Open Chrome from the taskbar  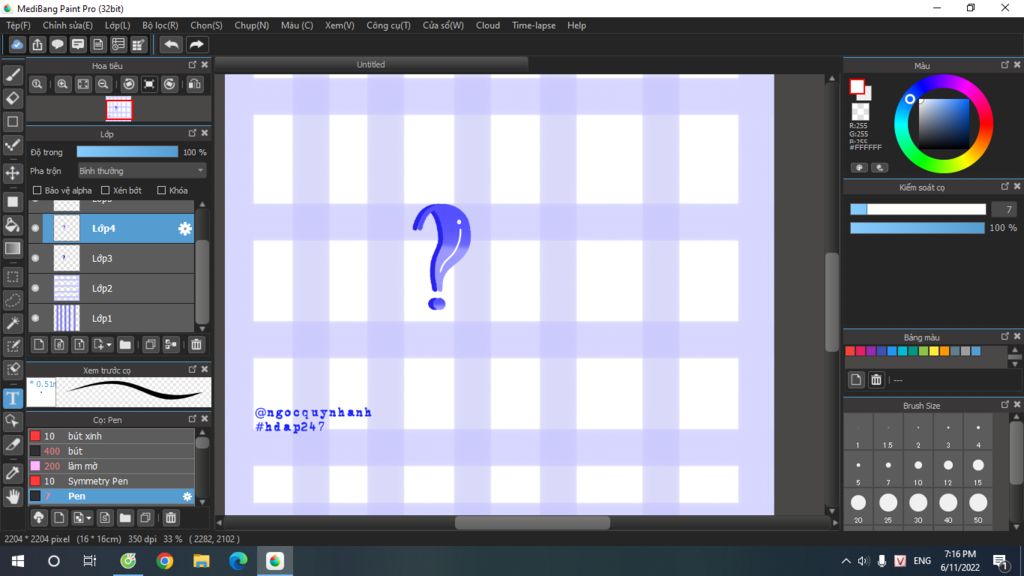click(165, 561)
